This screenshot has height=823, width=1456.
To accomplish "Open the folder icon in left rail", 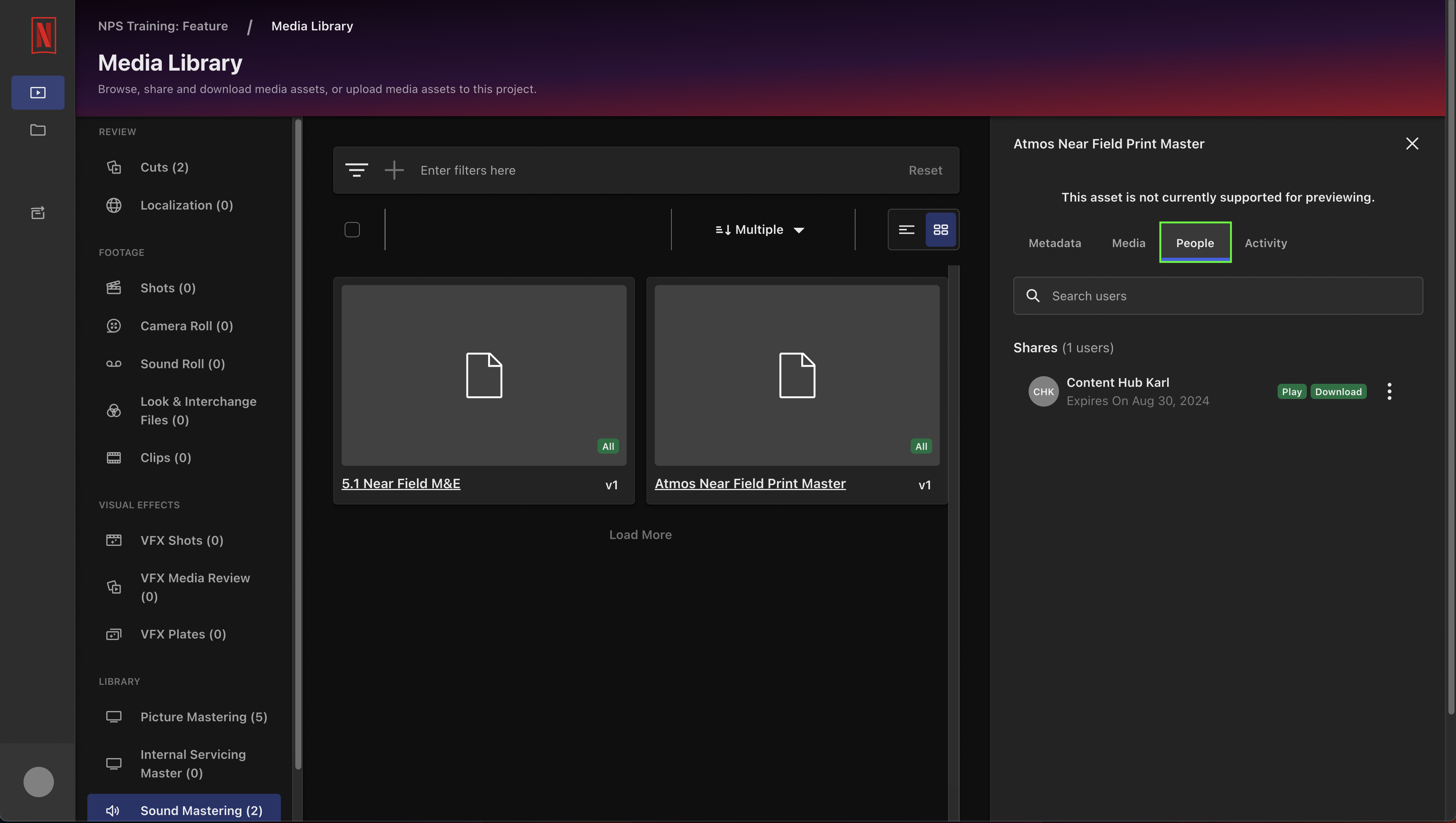I will click(38, 130).
